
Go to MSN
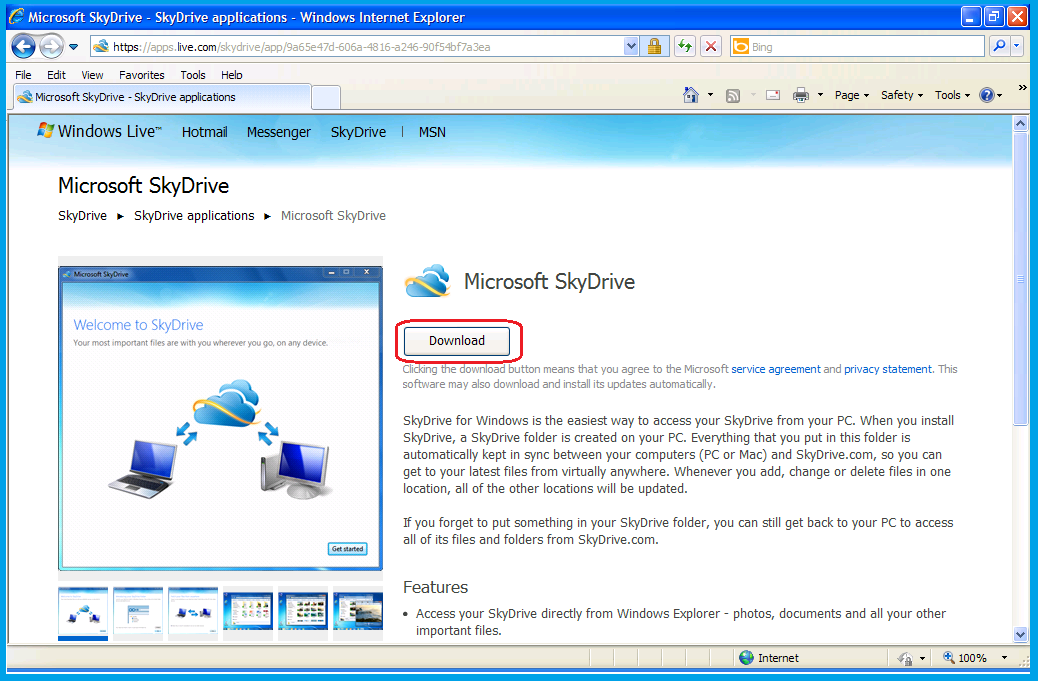pos(432,132)
